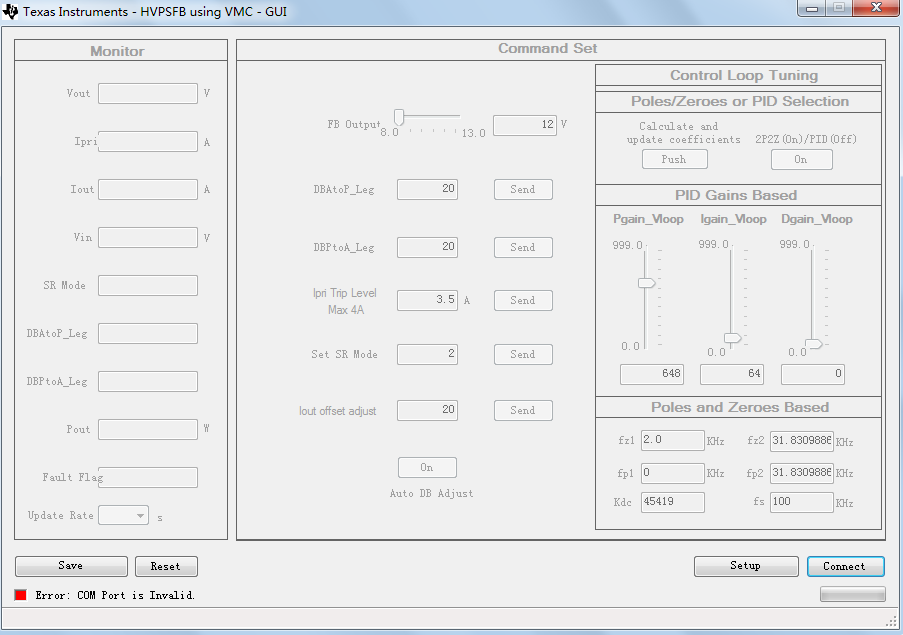Send the Set SR Mode value
Screen dimensions: 903x635
pos(523,355)
